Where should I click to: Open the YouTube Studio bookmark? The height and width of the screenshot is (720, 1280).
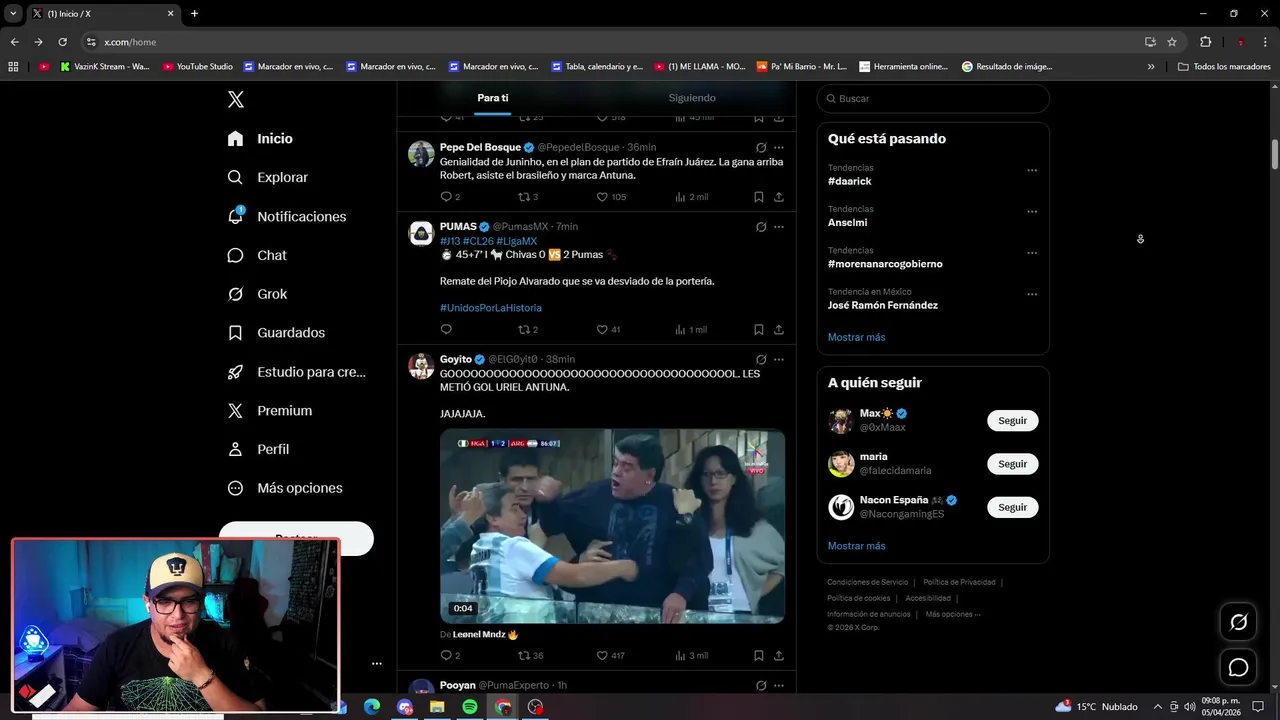pos(197,67)
